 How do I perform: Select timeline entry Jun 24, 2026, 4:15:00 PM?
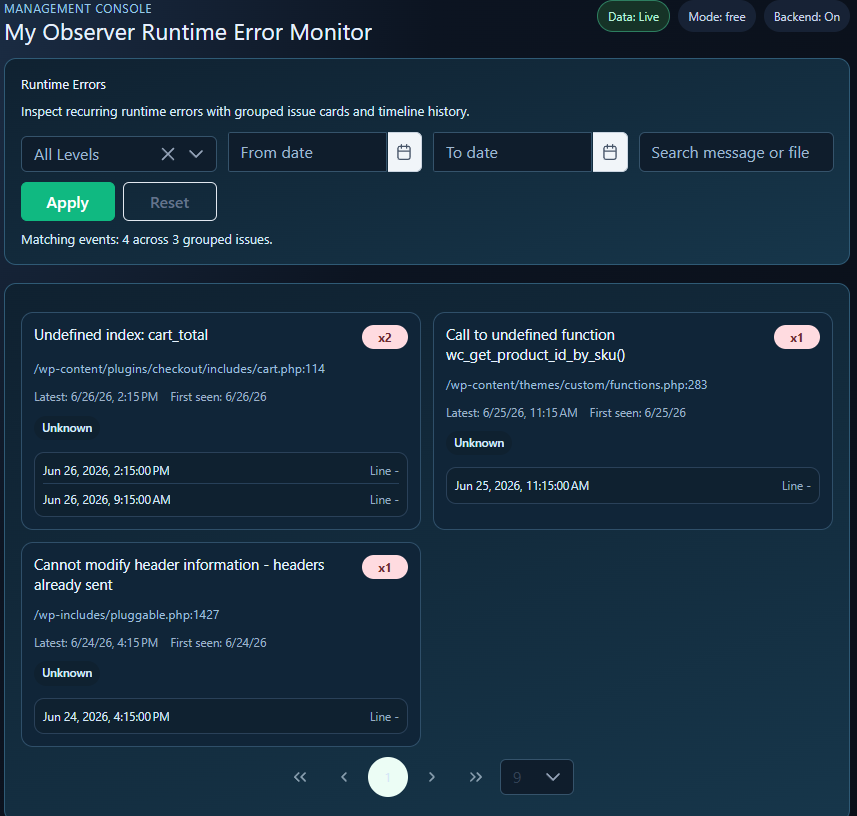coord(221,716)
